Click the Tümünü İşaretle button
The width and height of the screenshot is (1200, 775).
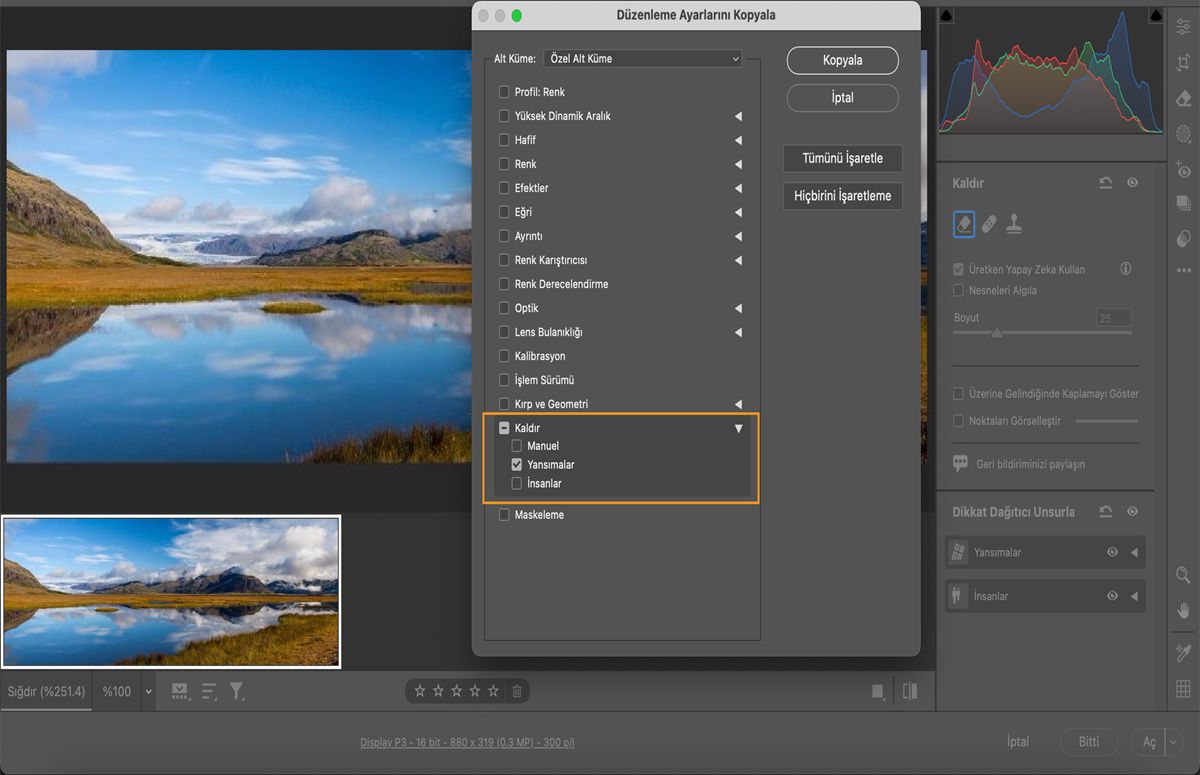[842, 159]
